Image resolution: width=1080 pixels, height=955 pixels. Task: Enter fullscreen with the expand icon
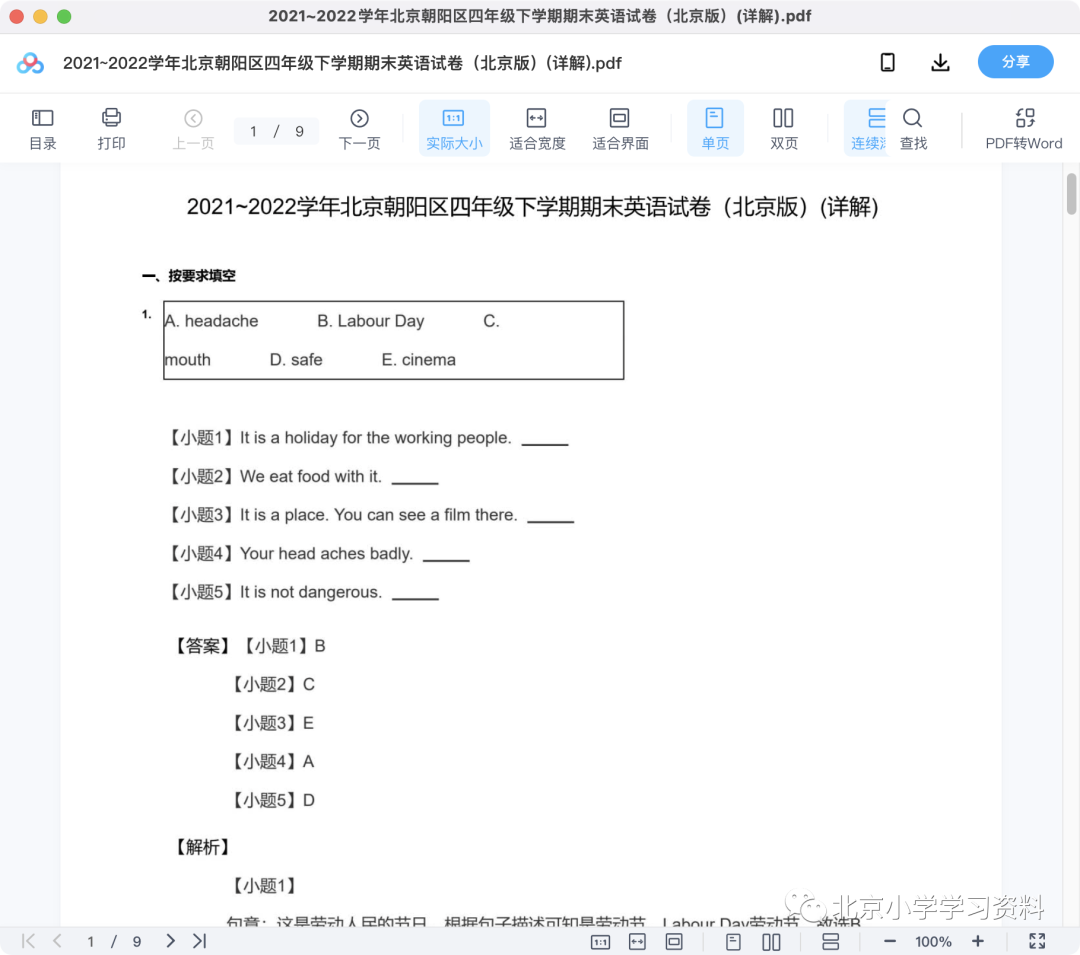click(x=1037, y=941)
